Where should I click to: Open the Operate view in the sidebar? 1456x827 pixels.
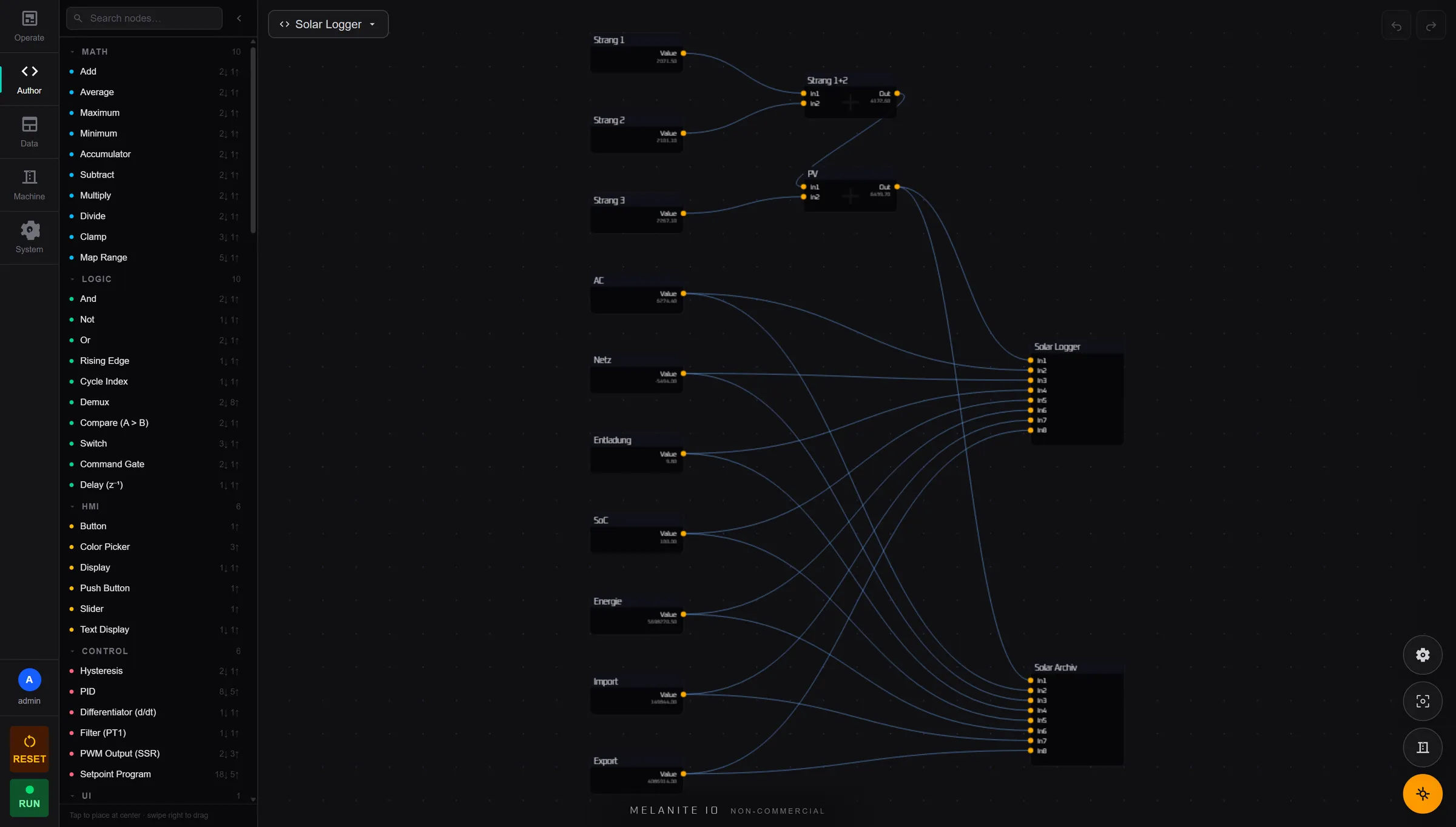pyautogui.click(x=29, y=27)
